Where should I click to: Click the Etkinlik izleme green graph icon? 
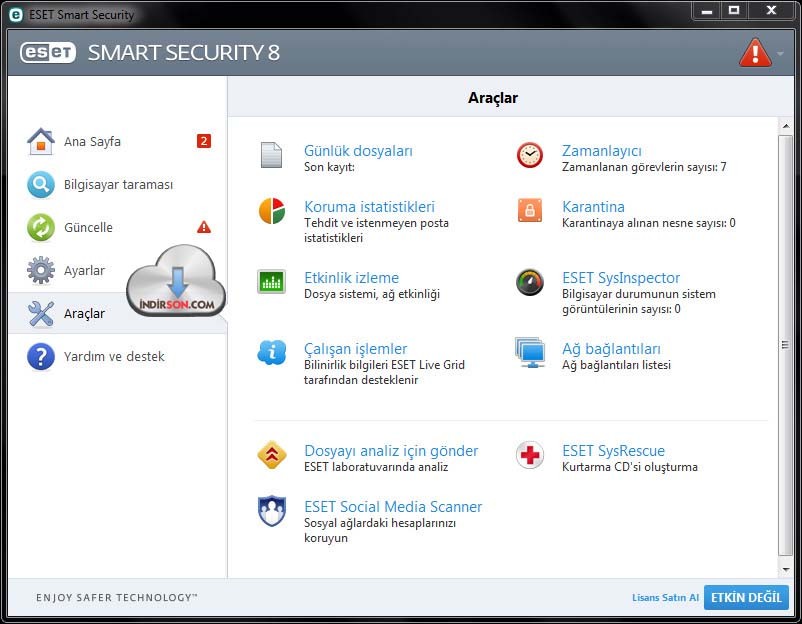(x=271, y=281)
